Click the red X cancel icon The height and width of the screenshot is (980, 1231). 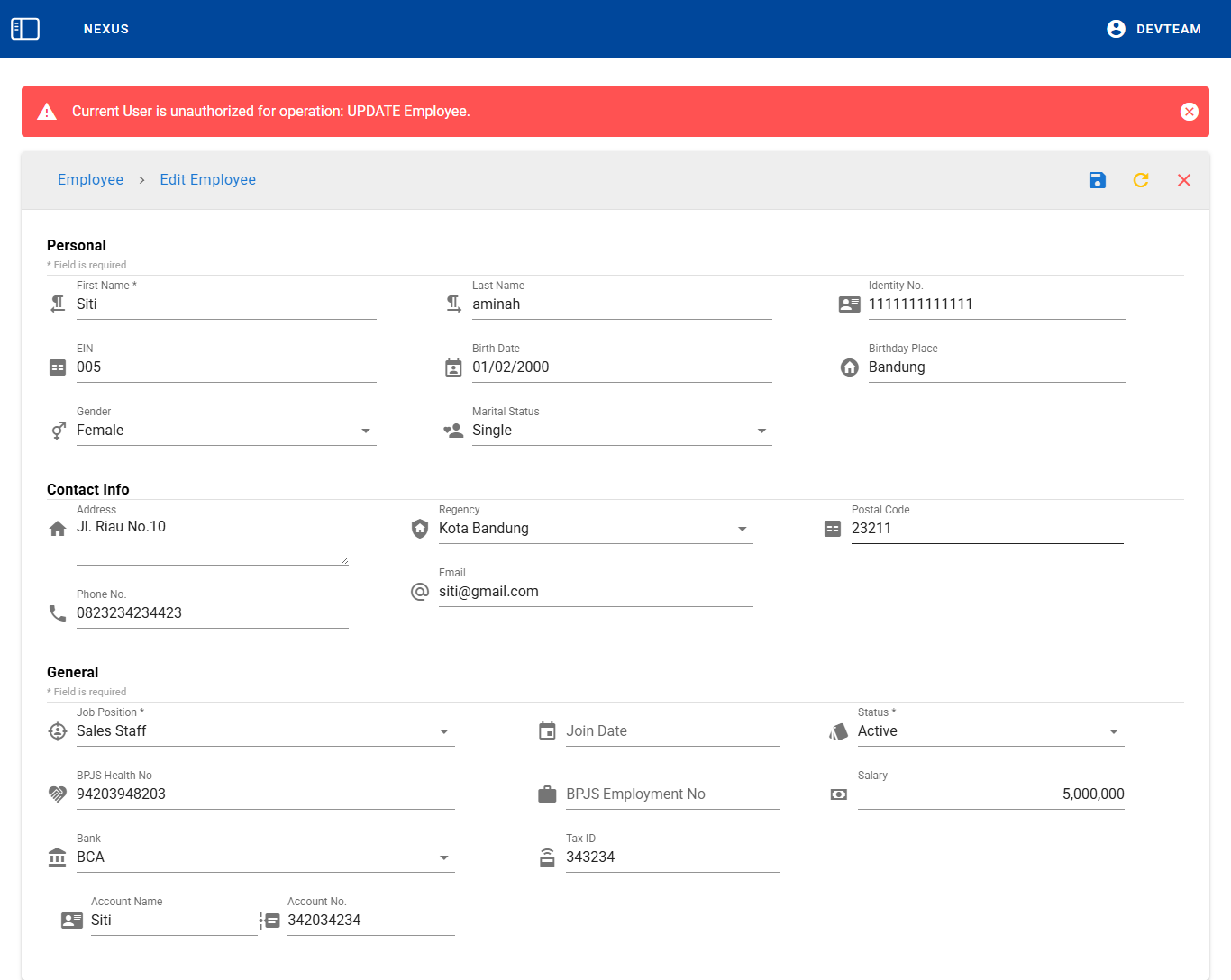tap(1183, 180)
